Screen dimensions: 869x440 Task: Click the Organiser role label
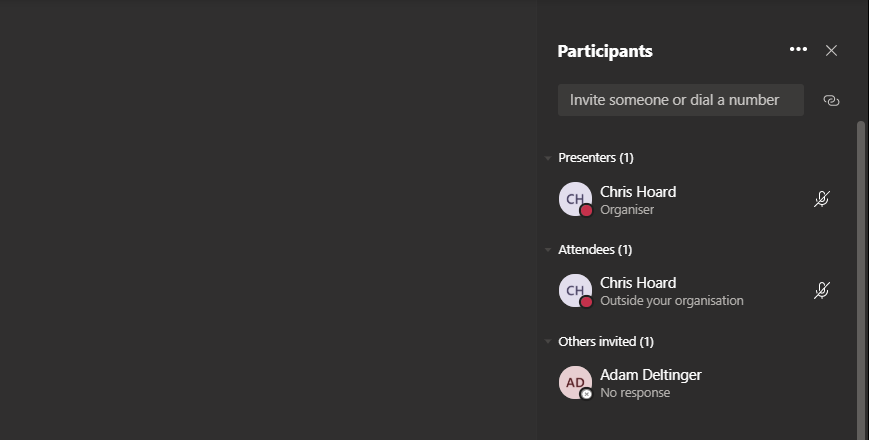pyautogui.click(x=627, y=210)
